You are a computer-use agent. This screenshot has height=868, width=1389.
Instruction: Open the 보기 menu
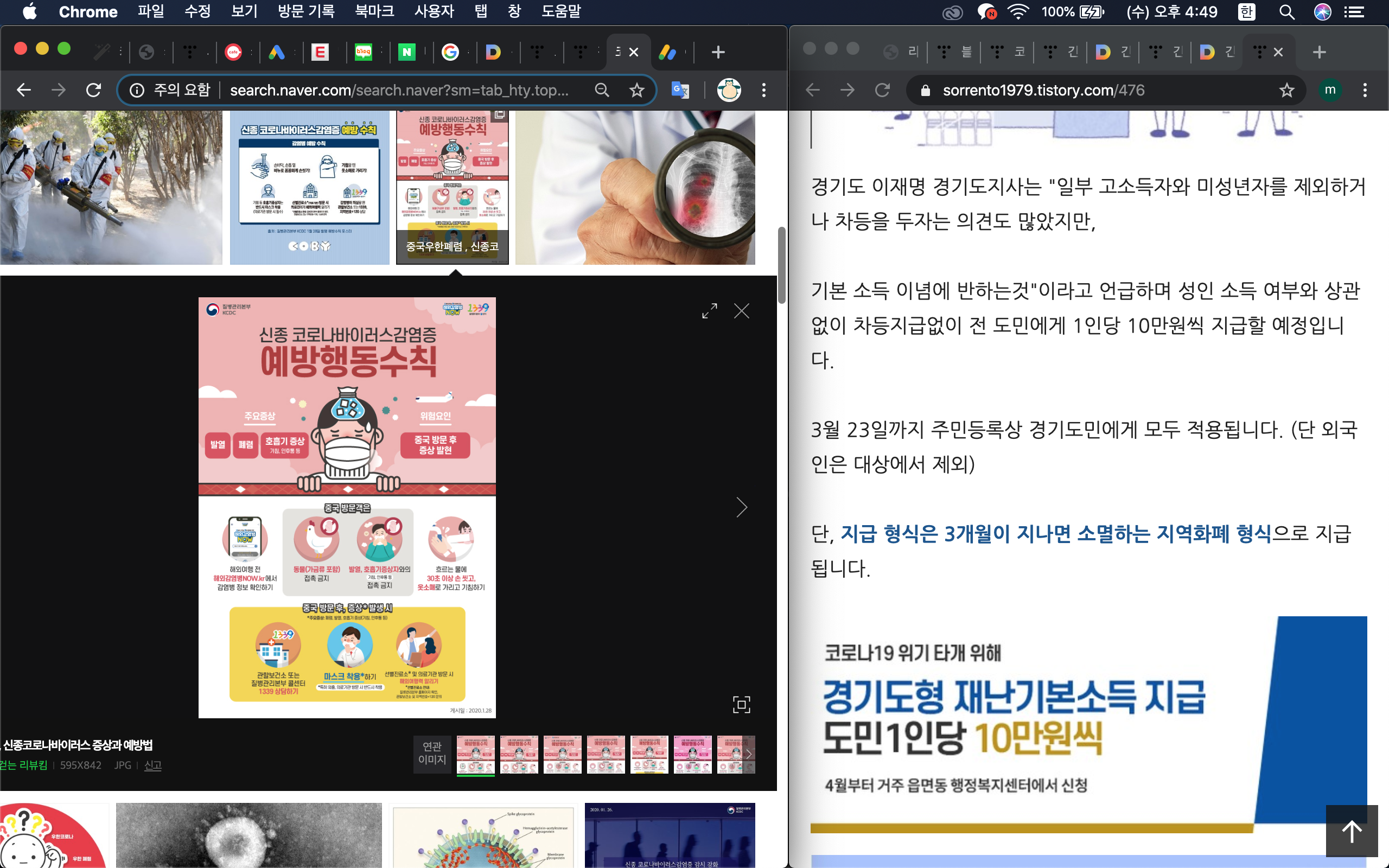[245, 11]
